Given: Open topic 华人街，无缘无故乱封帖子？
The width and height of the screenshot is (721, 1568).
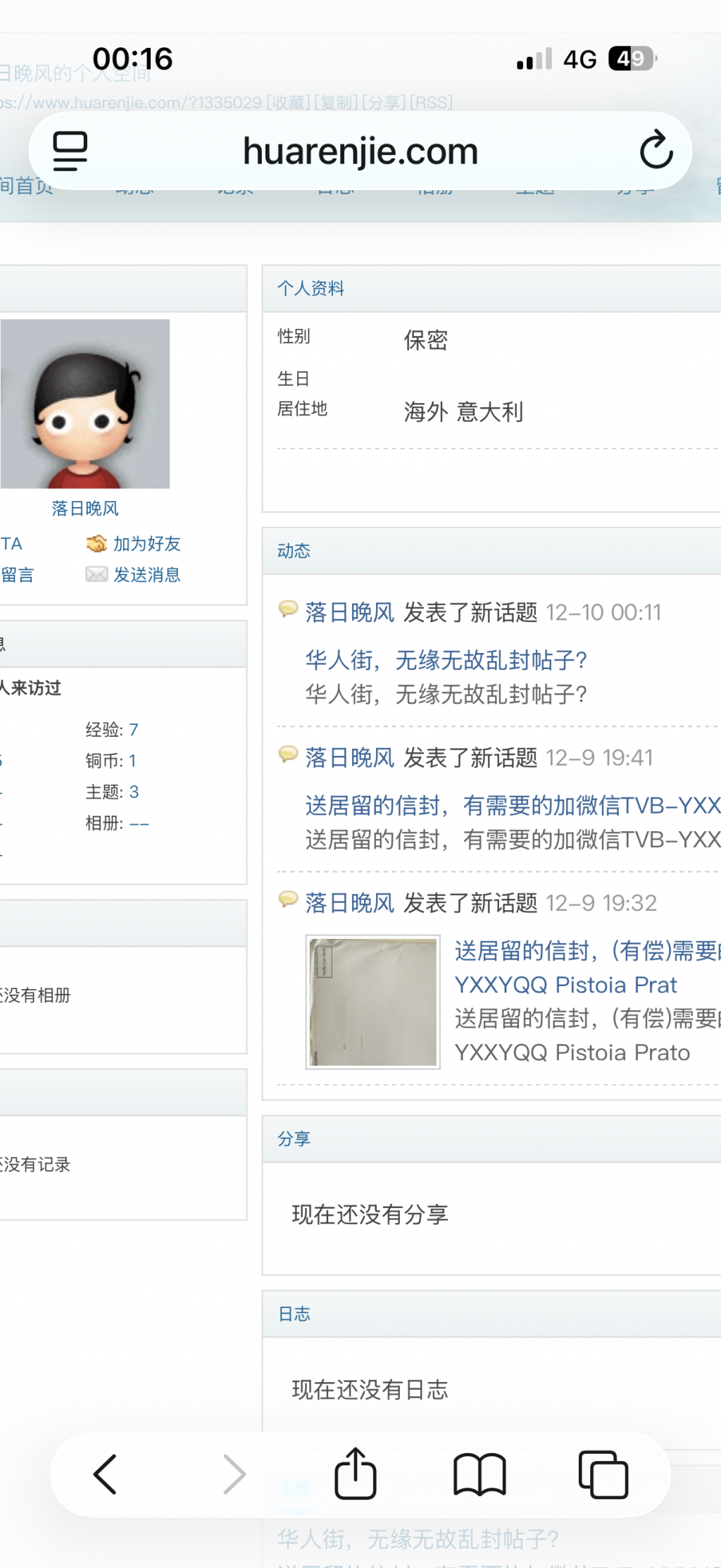Looking at the screenshot, I should (446, 660).
